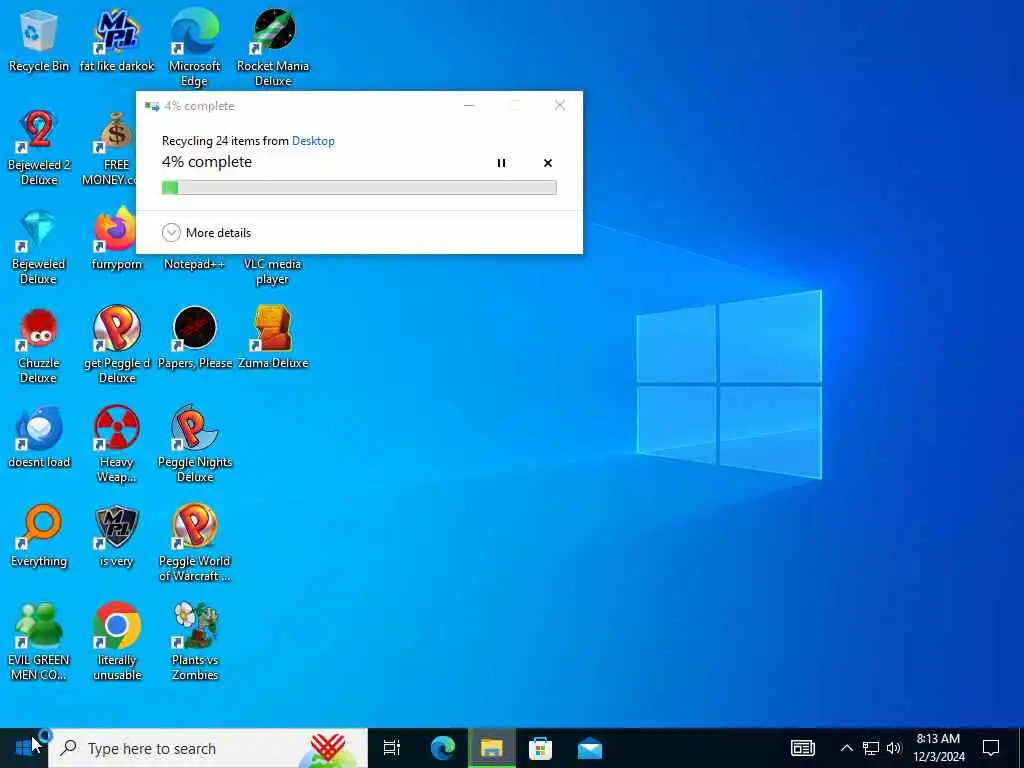Image resolution: width=1024 pixels, height=768 pixels.
Task: Open the Mail app from the taskbar
Action: click(590, 748)
